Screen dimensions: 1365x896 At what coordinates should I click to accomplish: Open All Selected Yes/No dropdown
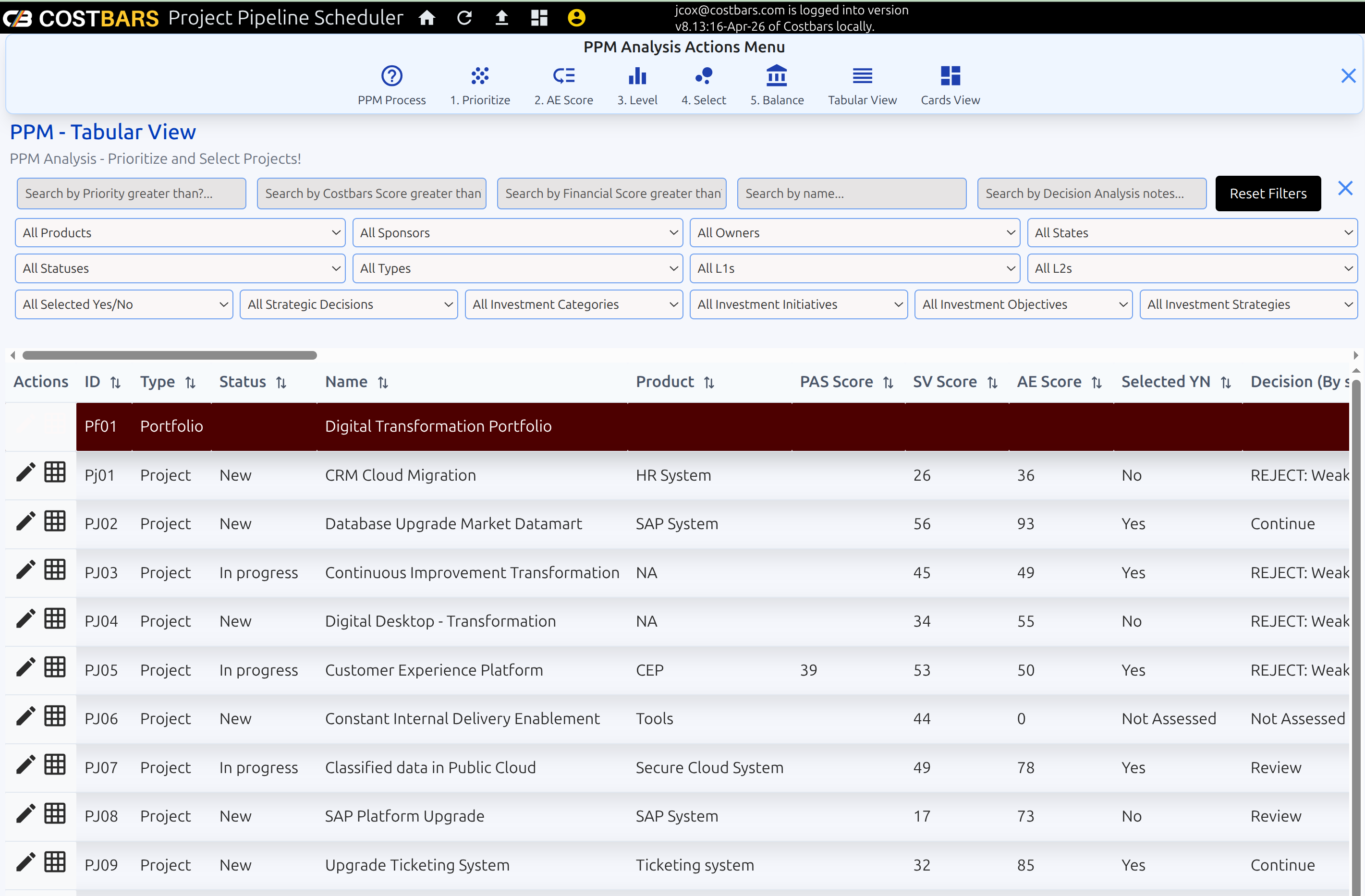pyautogui.click(x=124, y=304)
